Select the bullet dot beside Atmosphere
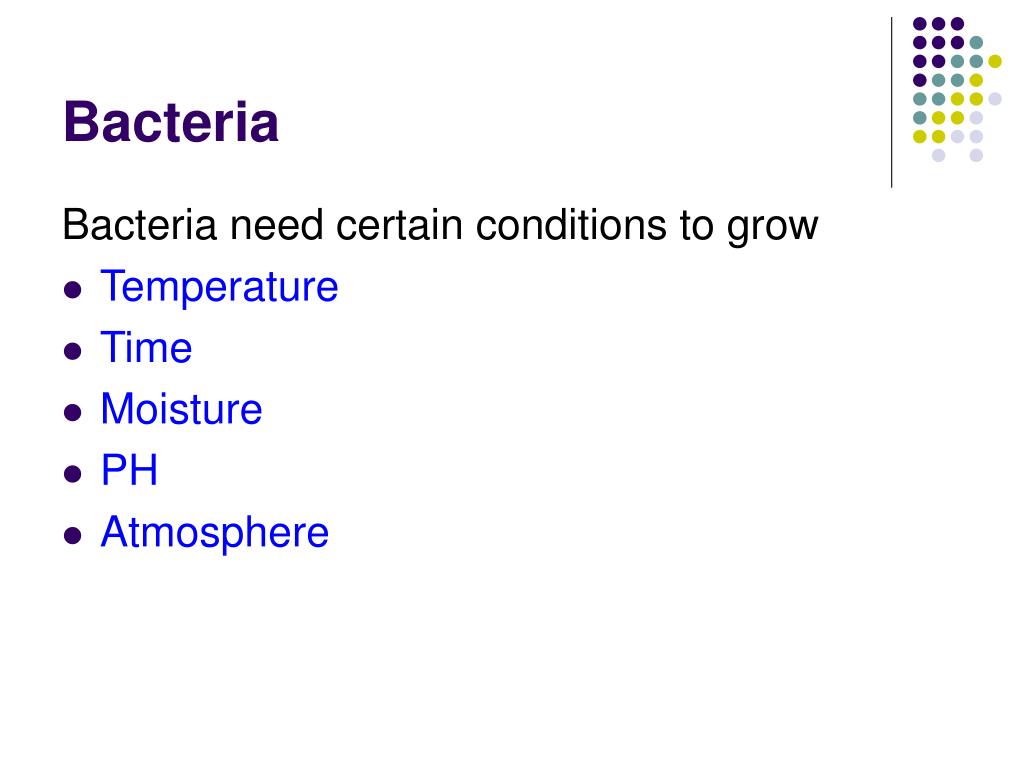Screen dimensions: 1024x768 (x=73, y=536)
